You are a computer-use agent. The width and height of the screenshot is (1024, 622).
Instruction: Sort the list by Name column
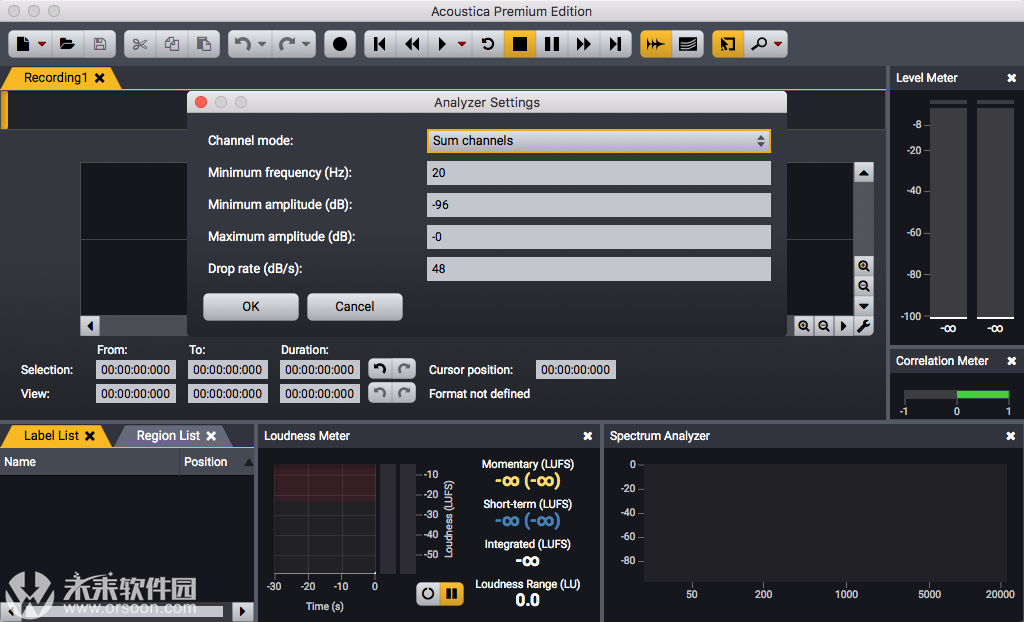89,462
